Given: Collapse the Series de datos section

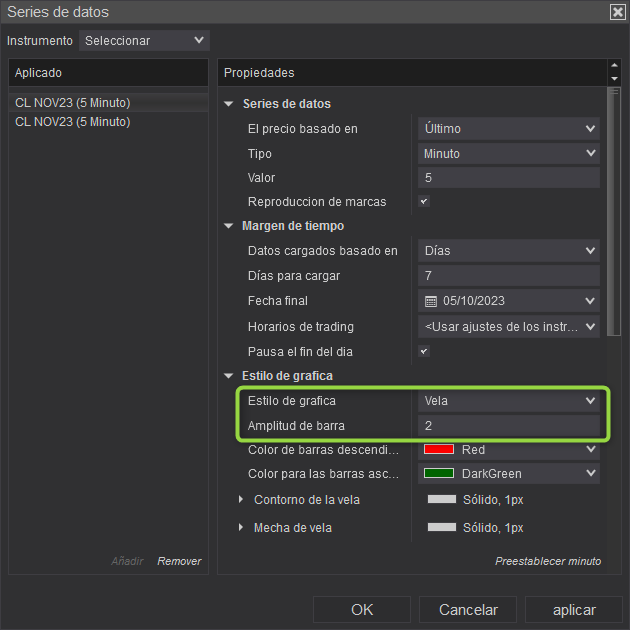Looking at the screenshot, I should (x=229, y=104).
